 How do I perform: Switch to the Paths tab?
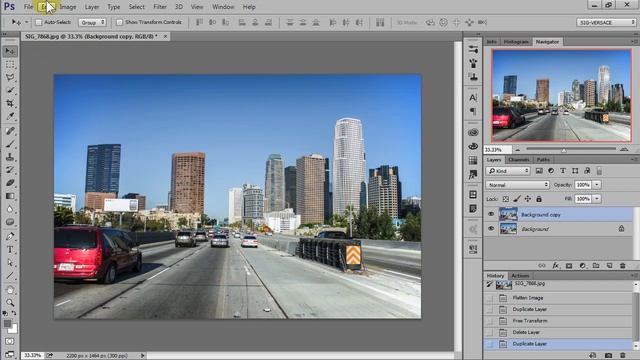click(x=543, y=160)
